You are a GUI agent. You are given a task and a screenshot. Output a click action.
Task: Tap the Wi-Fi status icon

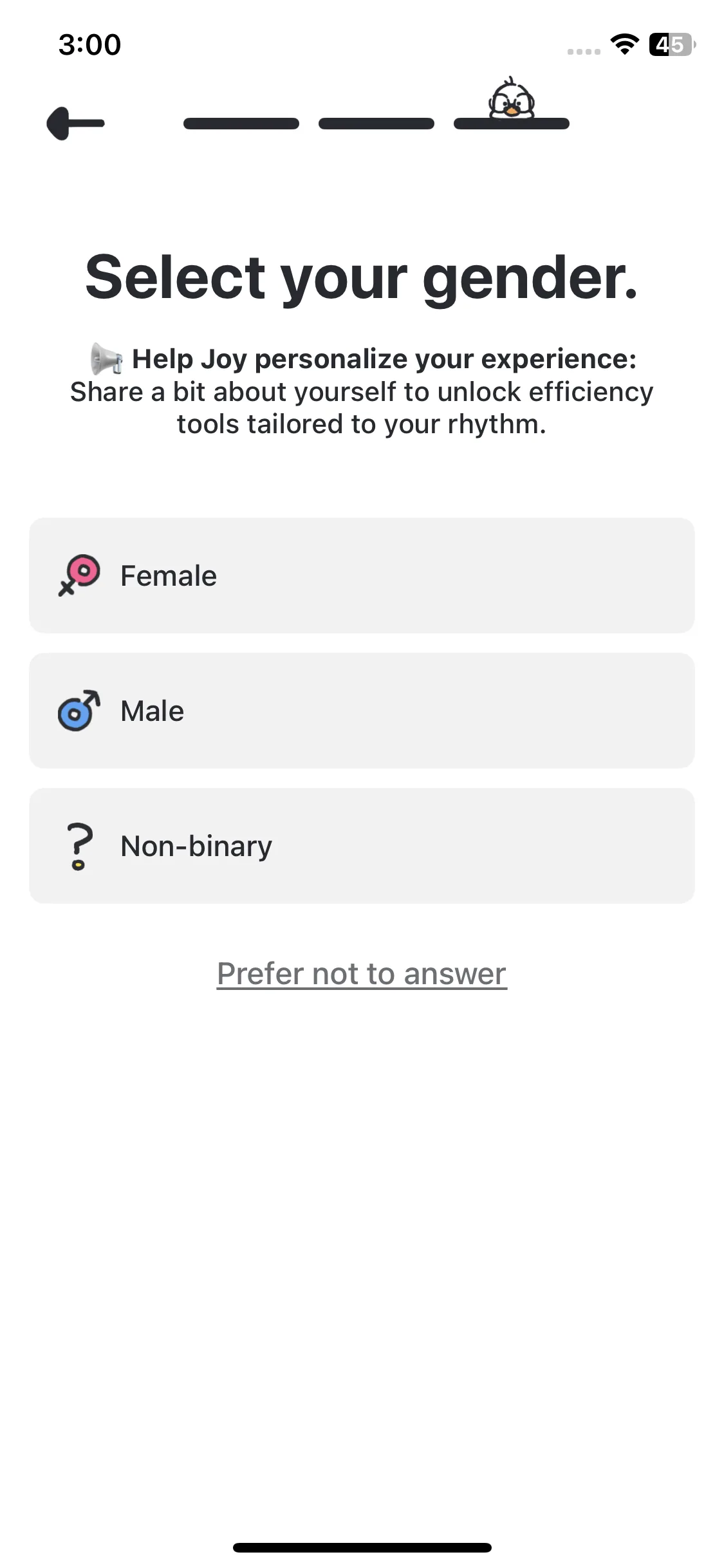[x=624, y=44]
